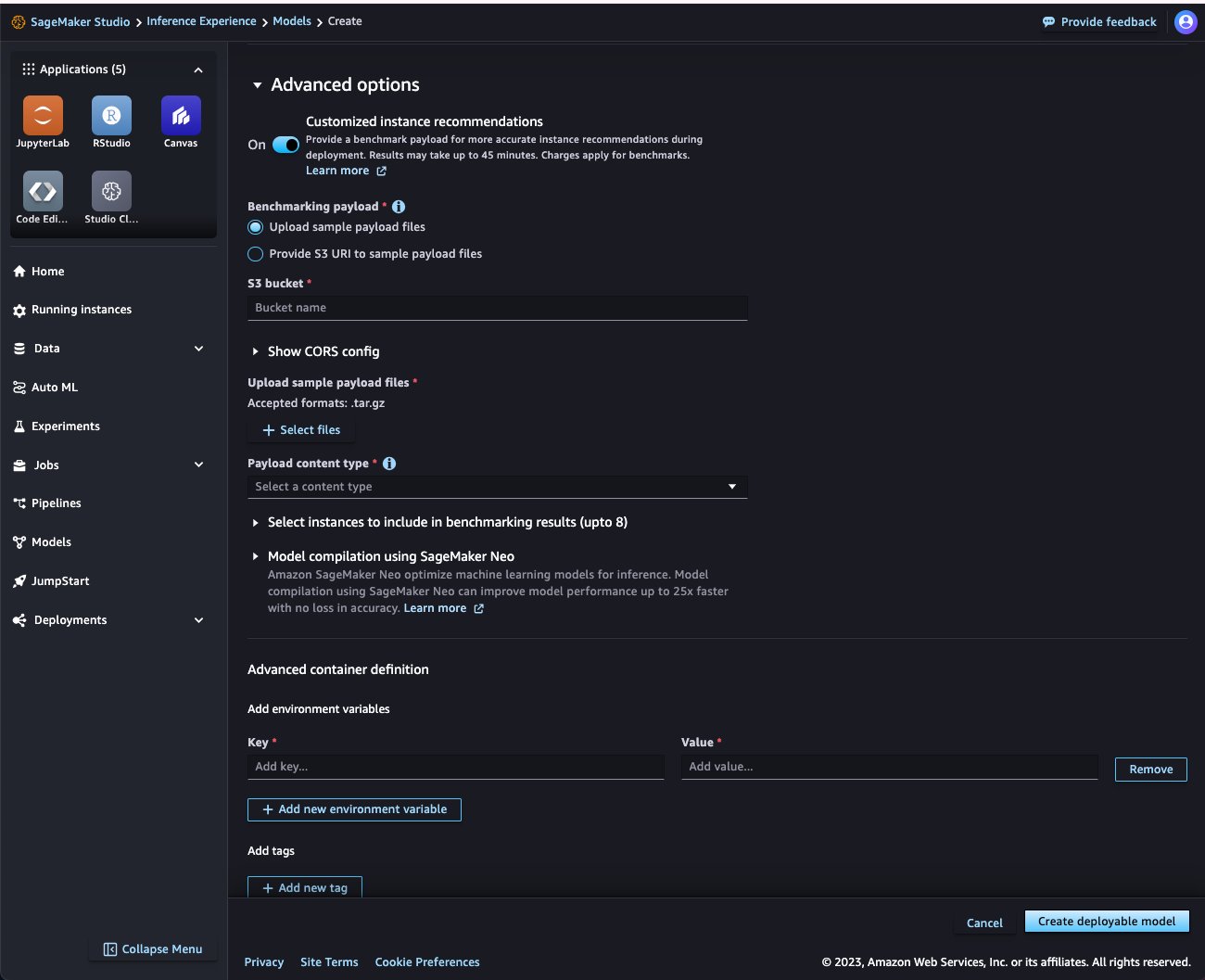This screenshot has width=1205, height=980.
Task: Turn off Customized instance recommendations toggle
Action: click(285, 145)
